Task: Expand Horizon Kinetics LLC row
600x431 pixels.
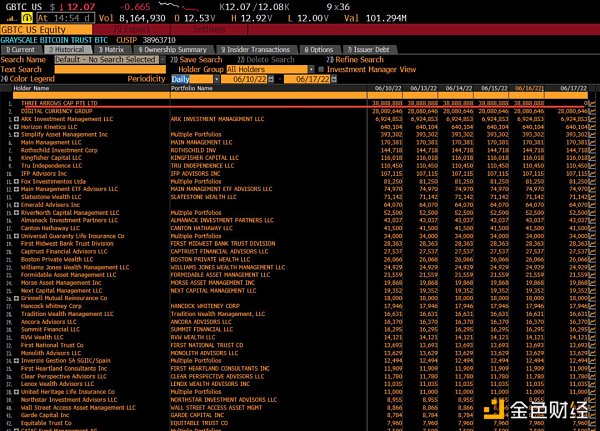Action: (x=16, y=127)
